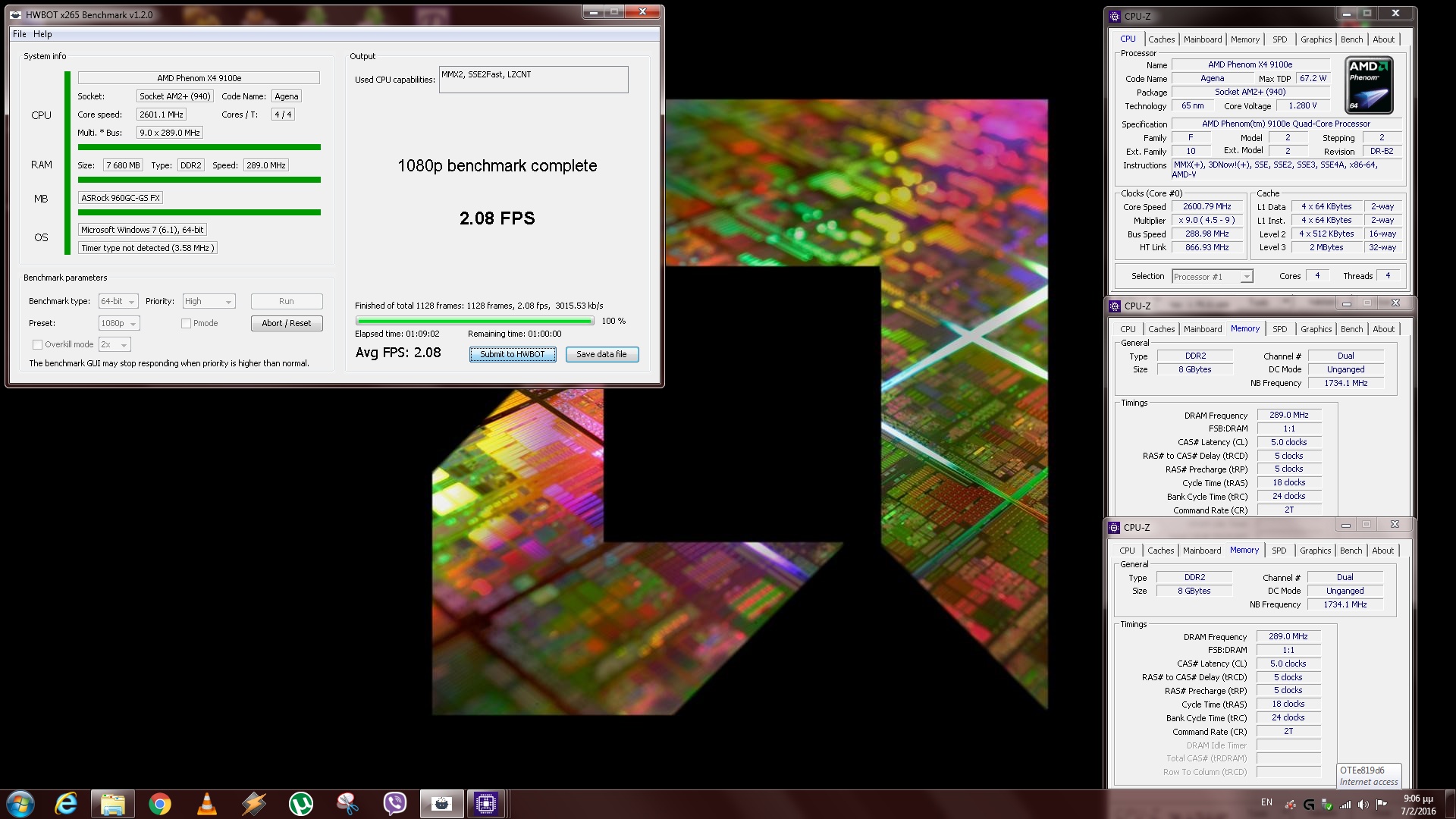Click the AMD Phenom X4 9100e CPU name field

(199, 78)
